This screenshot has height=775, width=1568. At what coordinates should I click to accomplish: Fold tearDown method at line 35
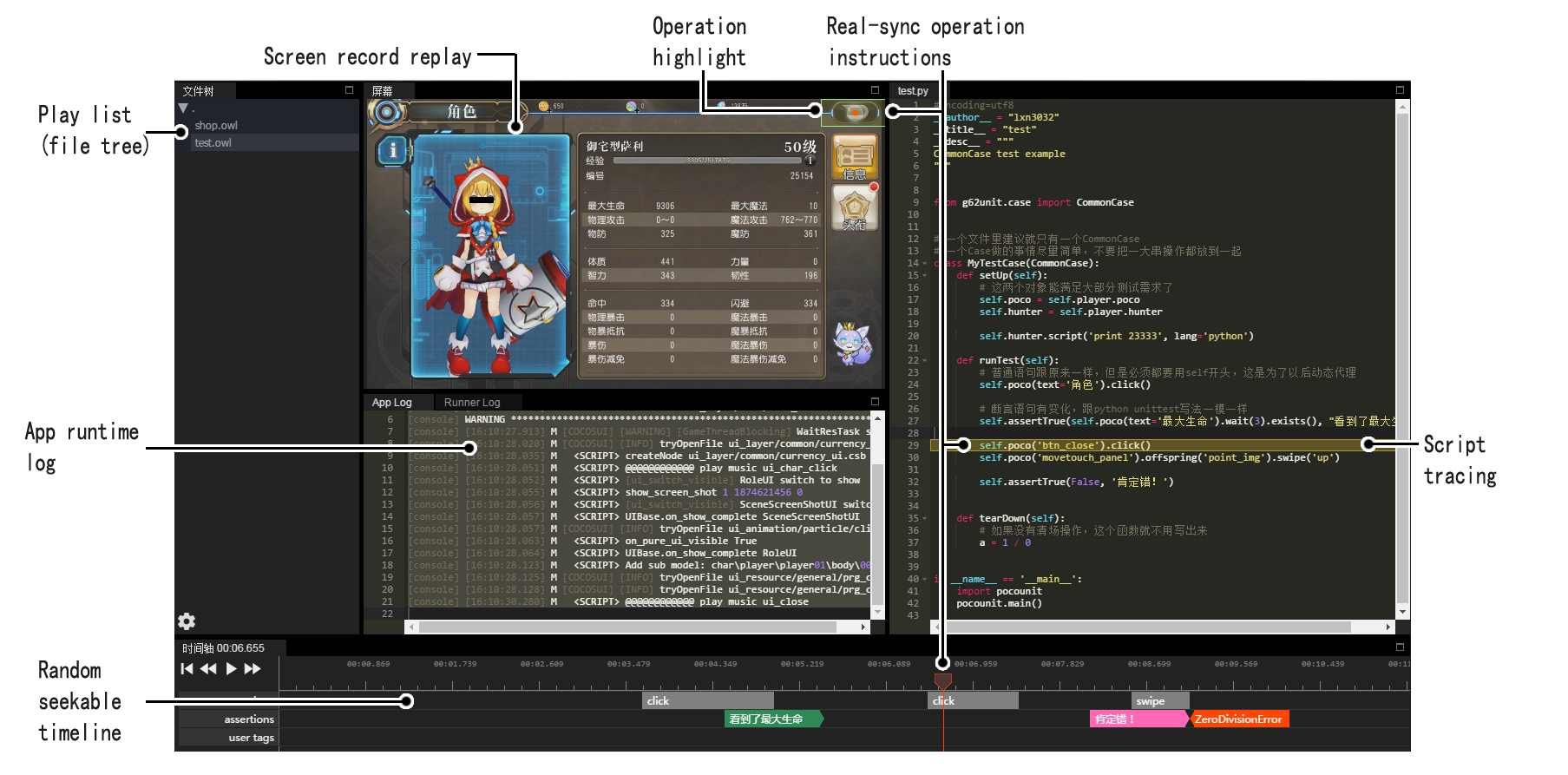pos(924,518)
